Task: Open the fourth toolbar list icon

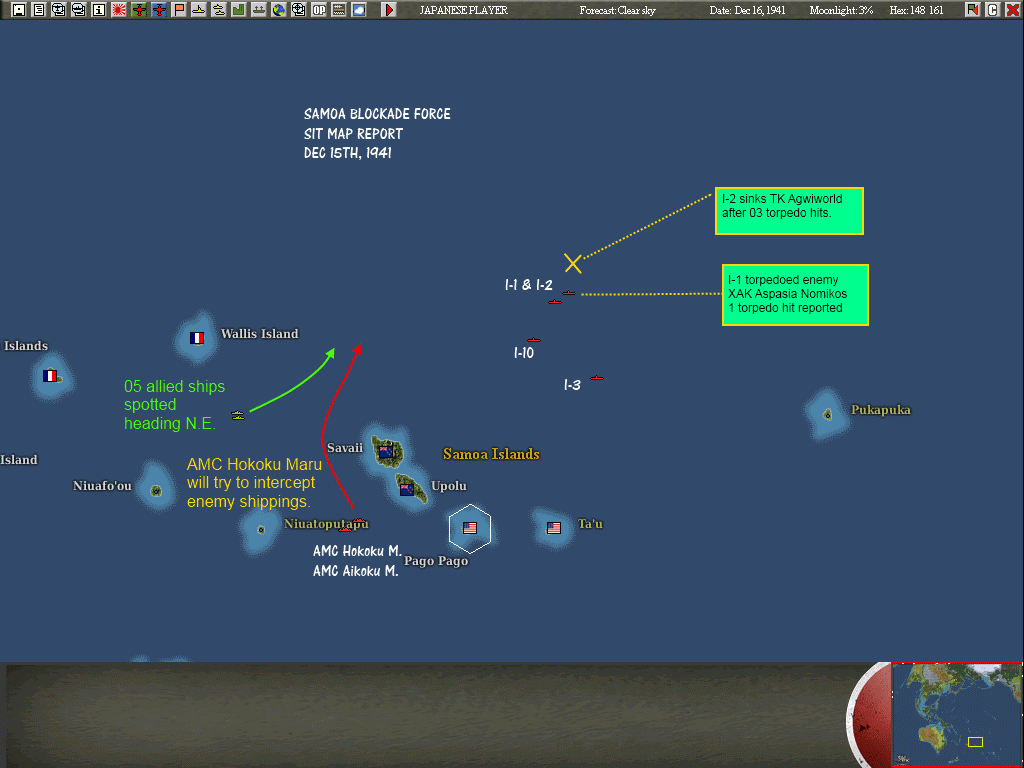Action: point(78,10)
